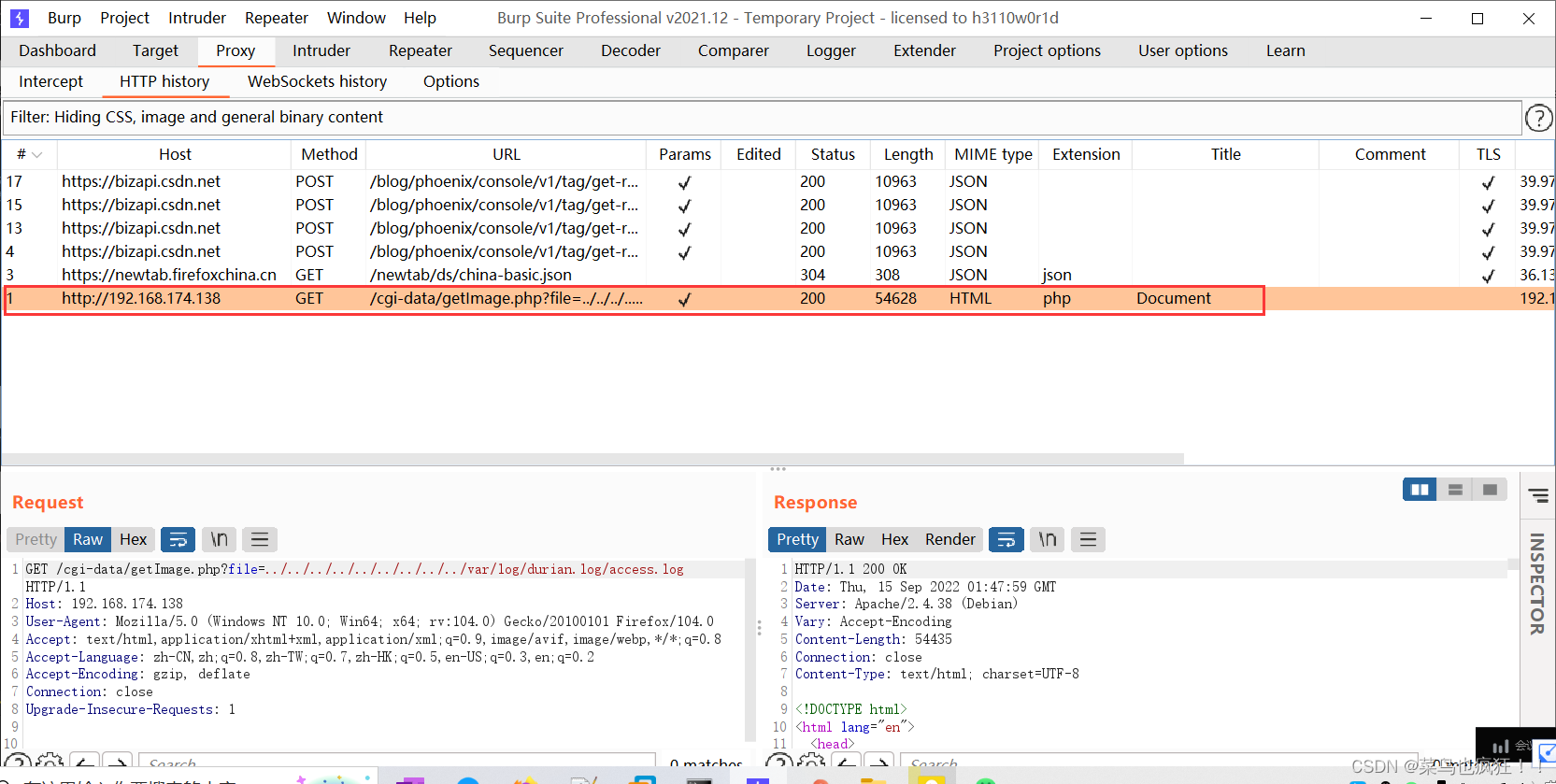The image size is (1556, 784).
Task: Open the Window menu
Action: pyautogui.click(x=356, y=18)
